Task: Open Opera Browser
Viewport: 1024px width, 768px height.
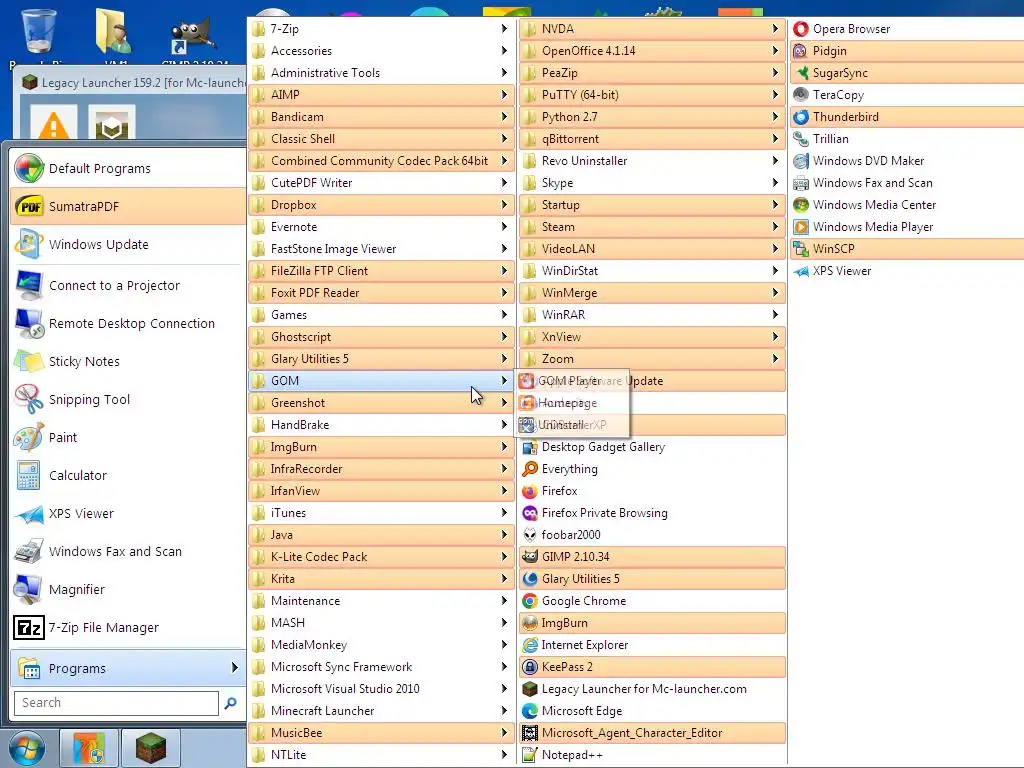Action: coord(906,29)
